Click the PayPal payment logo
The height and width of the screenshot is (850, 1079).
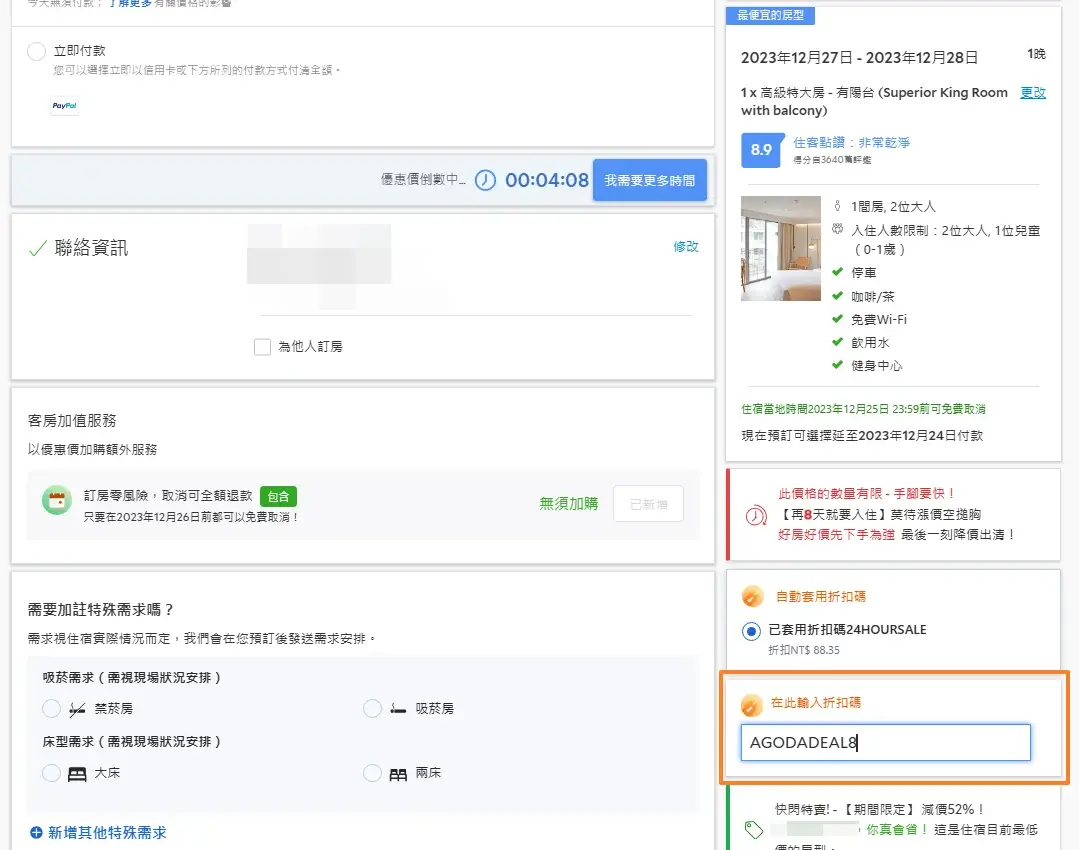click(x=65, y=106)
